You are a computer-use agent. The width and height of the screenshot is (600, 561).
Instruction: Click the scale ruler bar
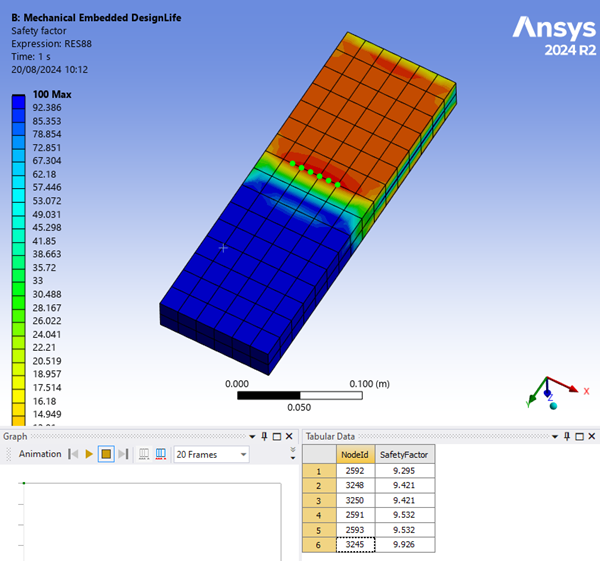[300, 395]
